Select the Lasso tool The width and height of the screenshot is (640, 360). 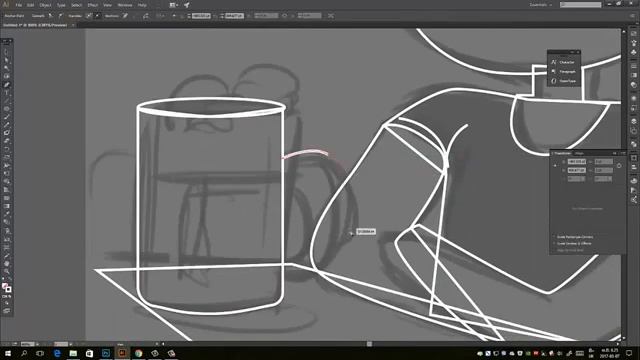click(x=7, y=76)
